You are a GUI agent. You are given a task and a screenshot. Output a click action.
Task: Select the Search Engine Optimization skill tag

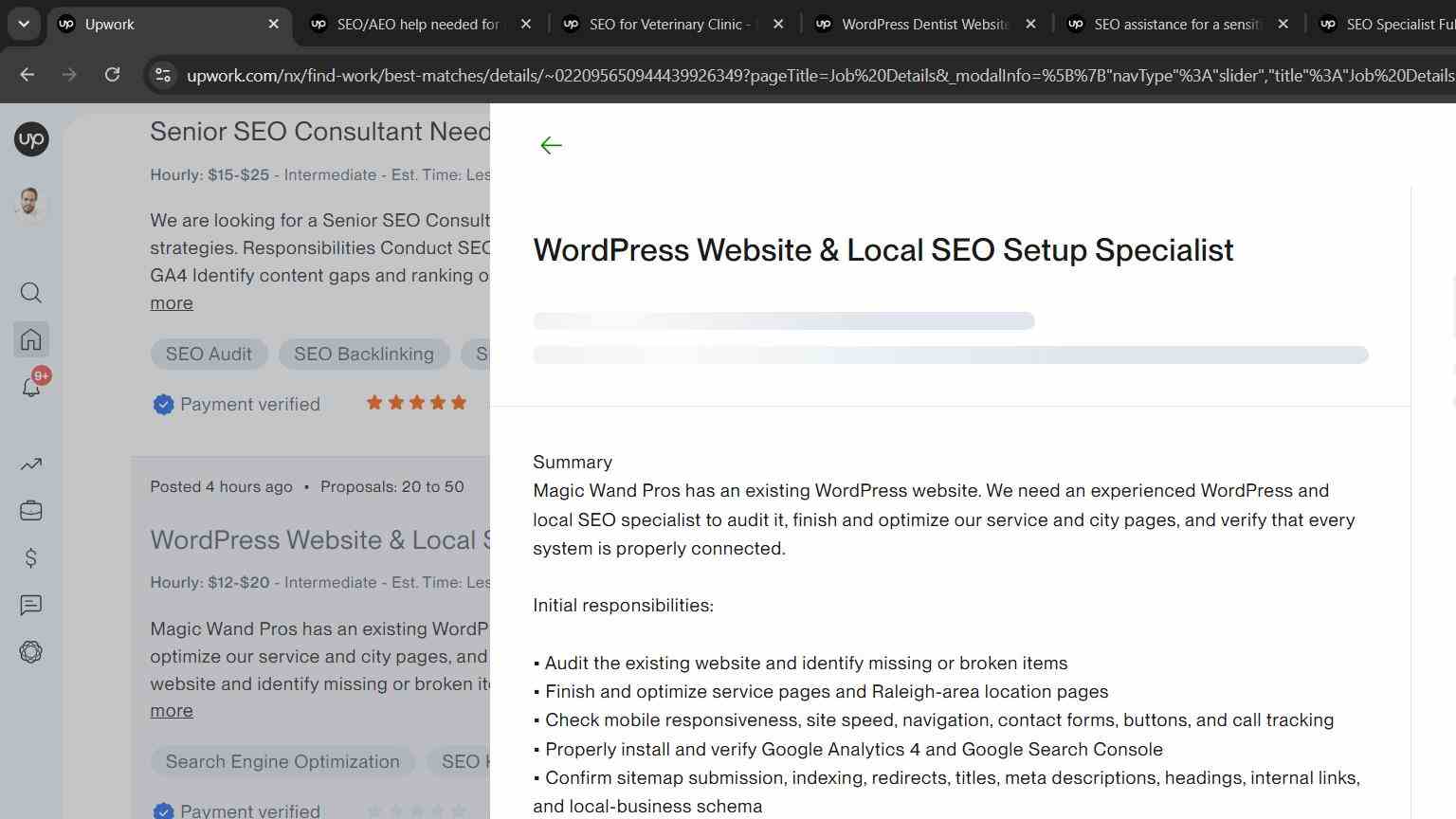282,761
